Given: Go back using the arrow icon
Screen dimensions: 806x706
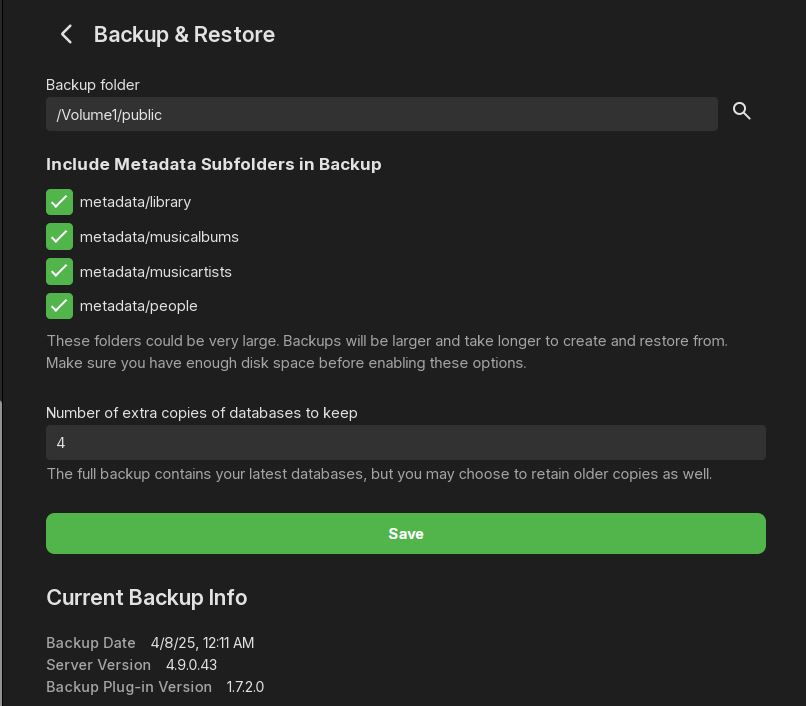Looking at the screenshot, I should click(x=67, y=34).
